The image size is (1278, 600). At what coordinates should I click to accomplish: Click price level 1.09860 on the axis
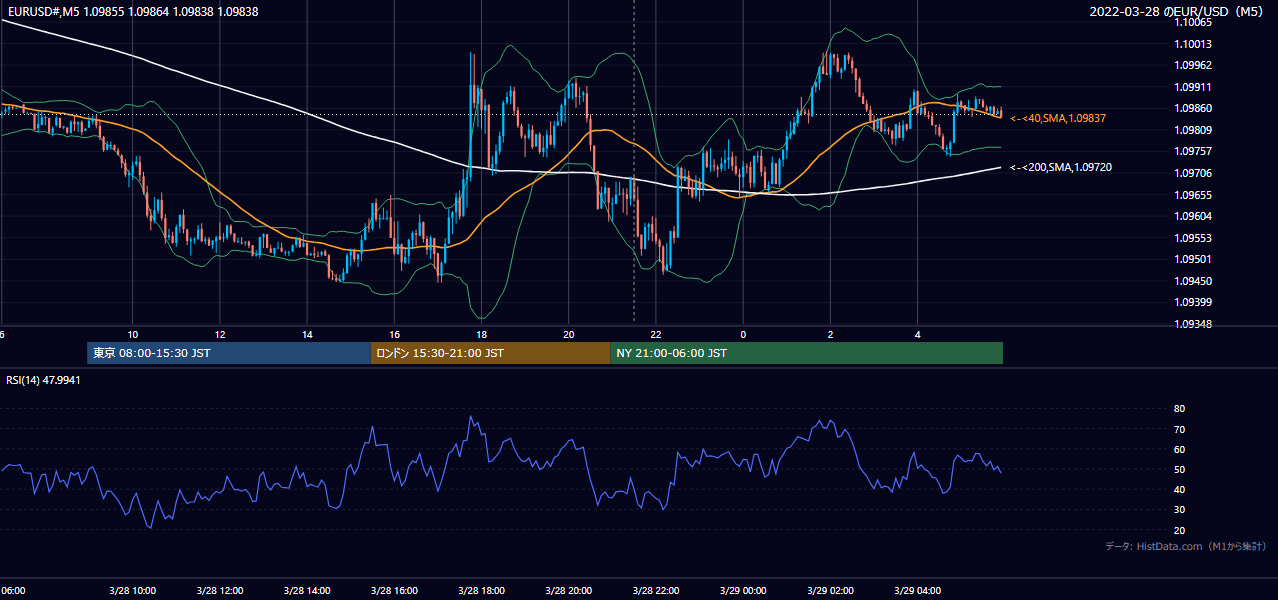(x=1192, y=108)
